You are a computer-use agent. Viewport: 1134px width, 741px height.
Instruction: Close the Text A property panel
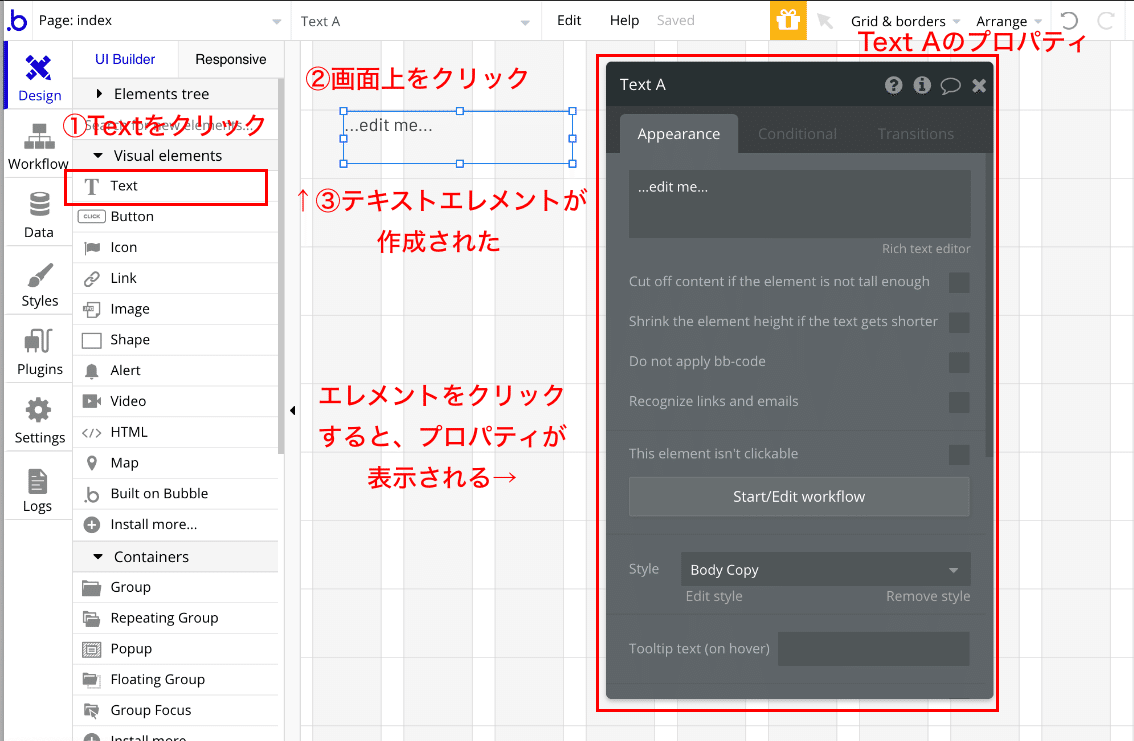[979, 86]
